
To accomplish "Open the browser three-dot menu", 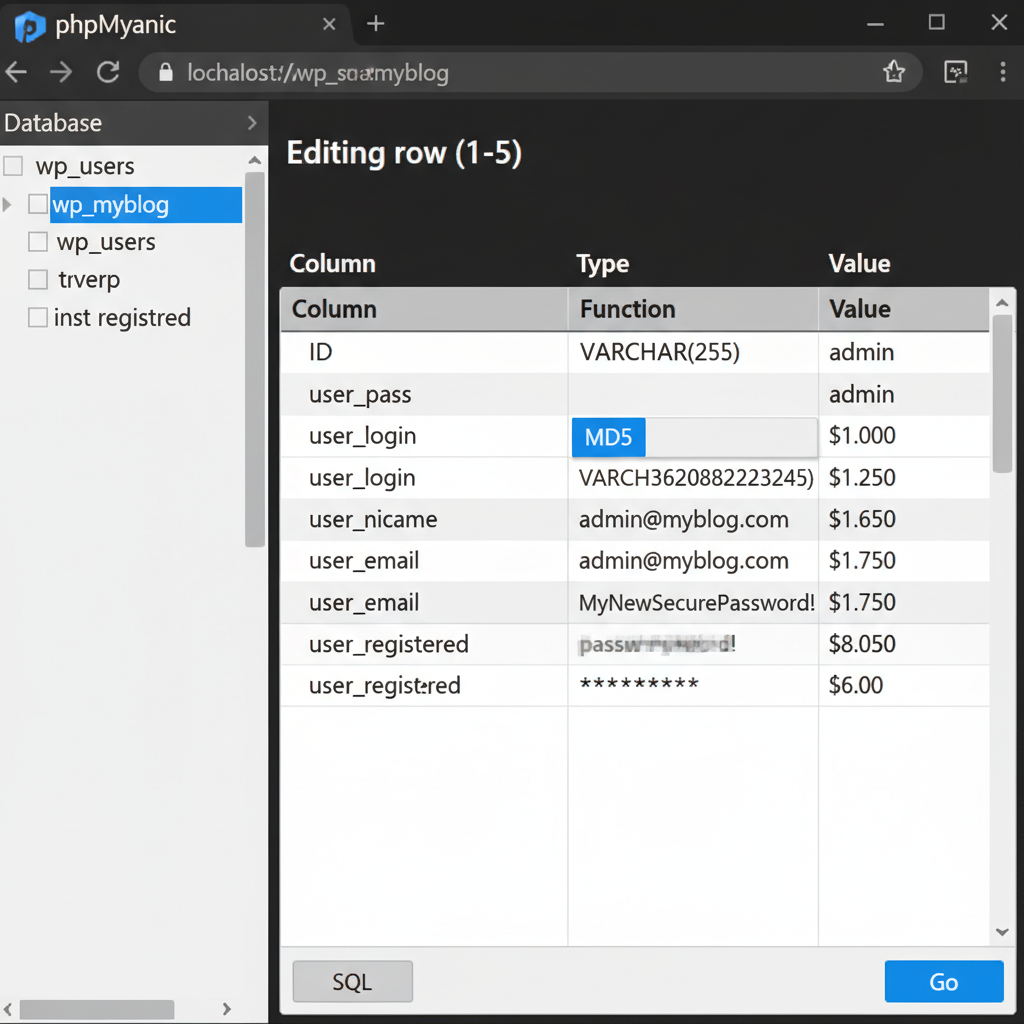I will (x=1002, y=72).
